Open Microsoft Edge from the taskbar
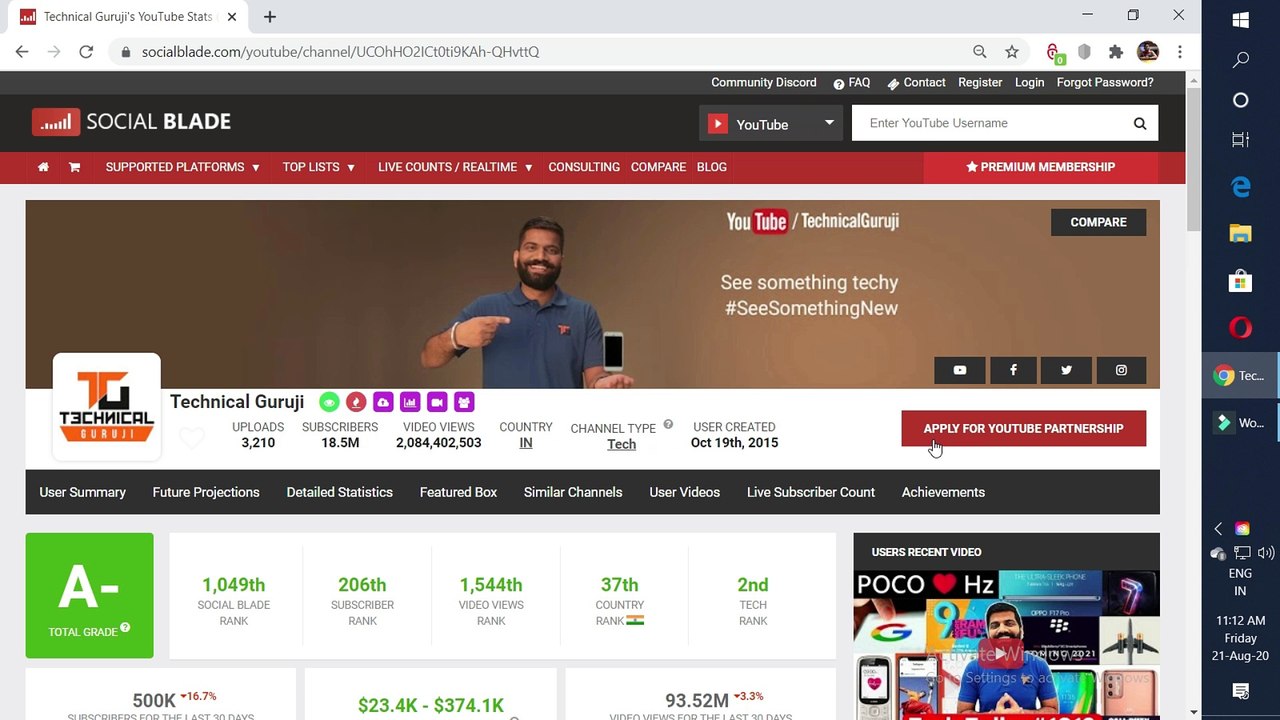Screen dimensions: 1280x720 click(1241, 186)
